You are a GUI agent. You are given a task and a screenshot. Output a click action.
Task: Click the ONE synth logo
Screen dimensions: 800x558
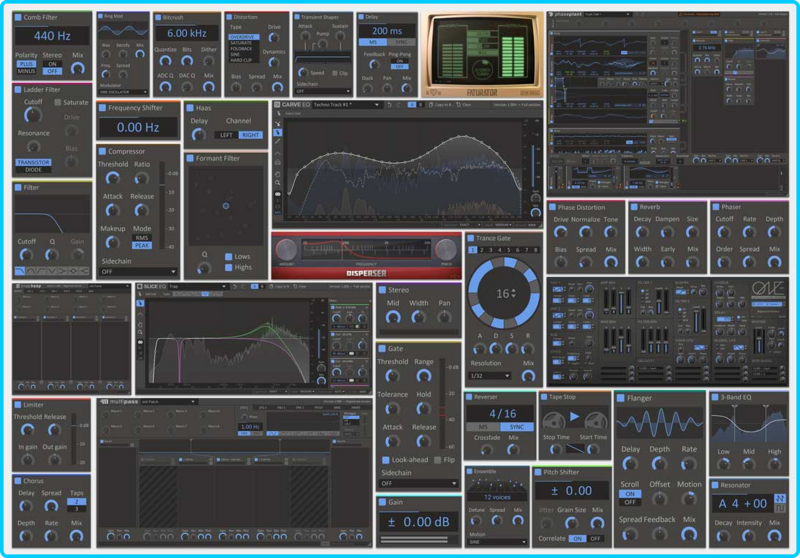coord(767,289)
